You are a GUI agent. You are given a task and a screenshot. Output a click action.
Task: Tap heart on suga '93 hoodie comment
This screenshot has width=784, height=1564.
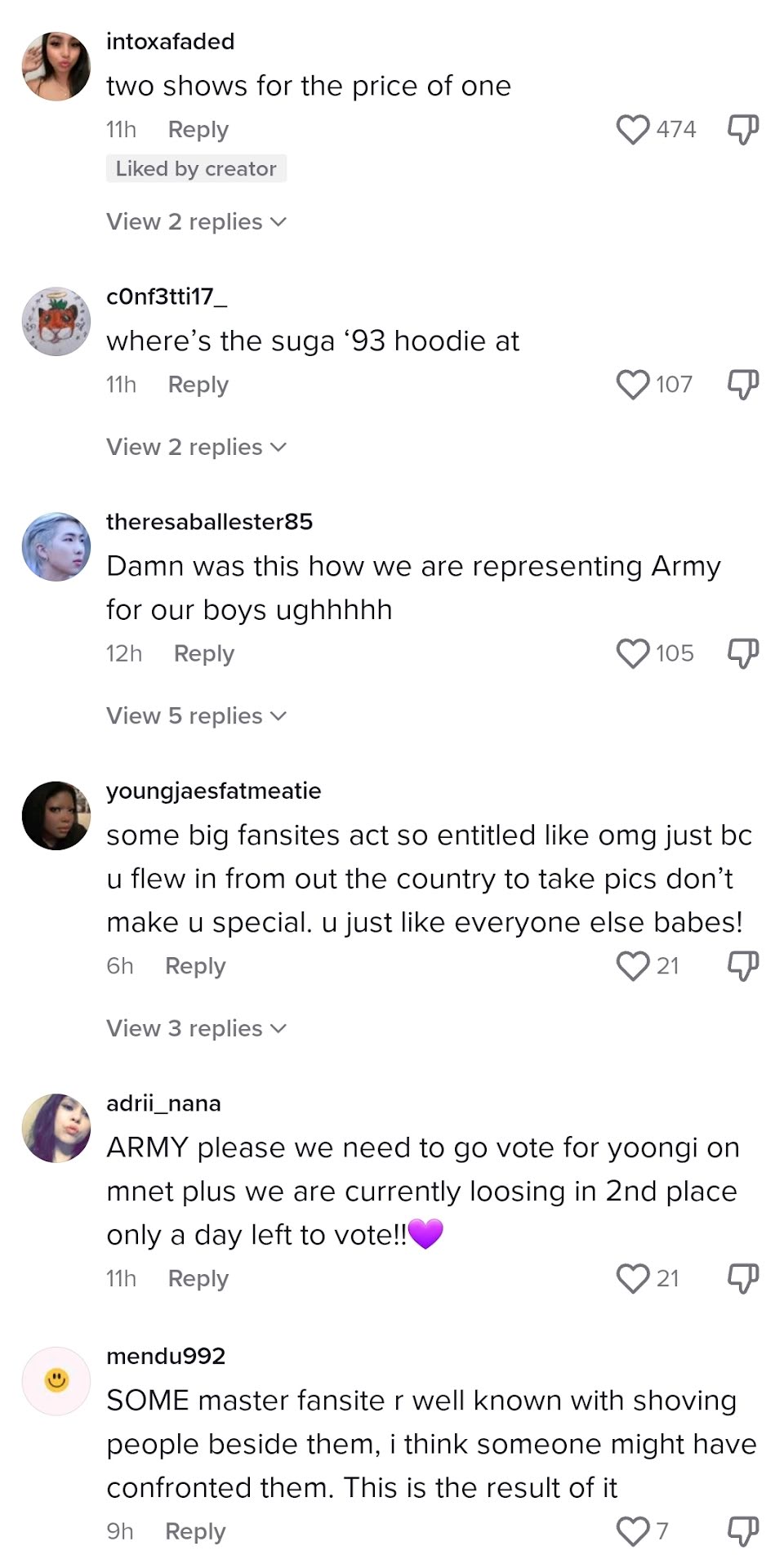[x=633, y=384]
